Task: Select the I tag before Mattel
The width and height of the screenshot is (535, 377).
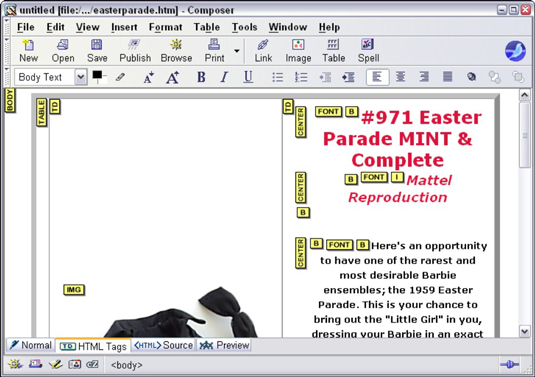Action: point(397,177)
